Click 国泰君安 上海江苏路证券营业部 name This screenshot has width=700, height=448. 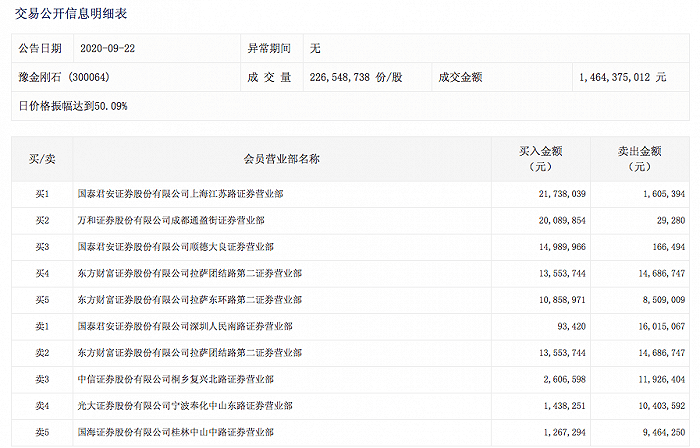(180, 194)
